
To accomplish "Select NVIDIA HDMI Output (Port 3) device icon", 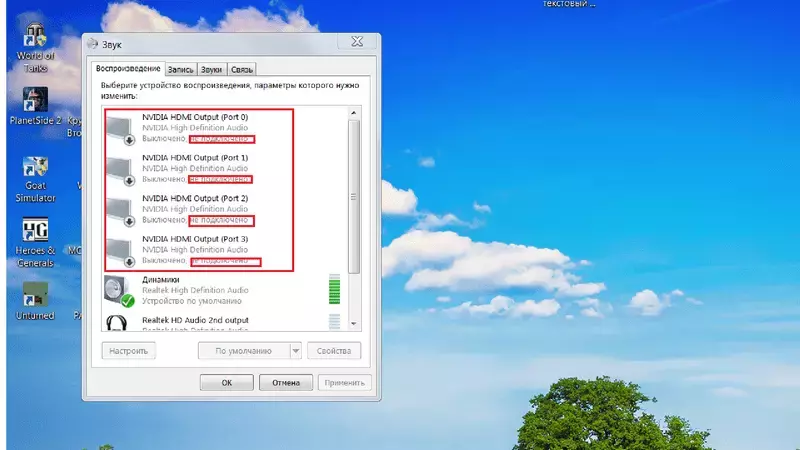I will click(x=120, y=253).
